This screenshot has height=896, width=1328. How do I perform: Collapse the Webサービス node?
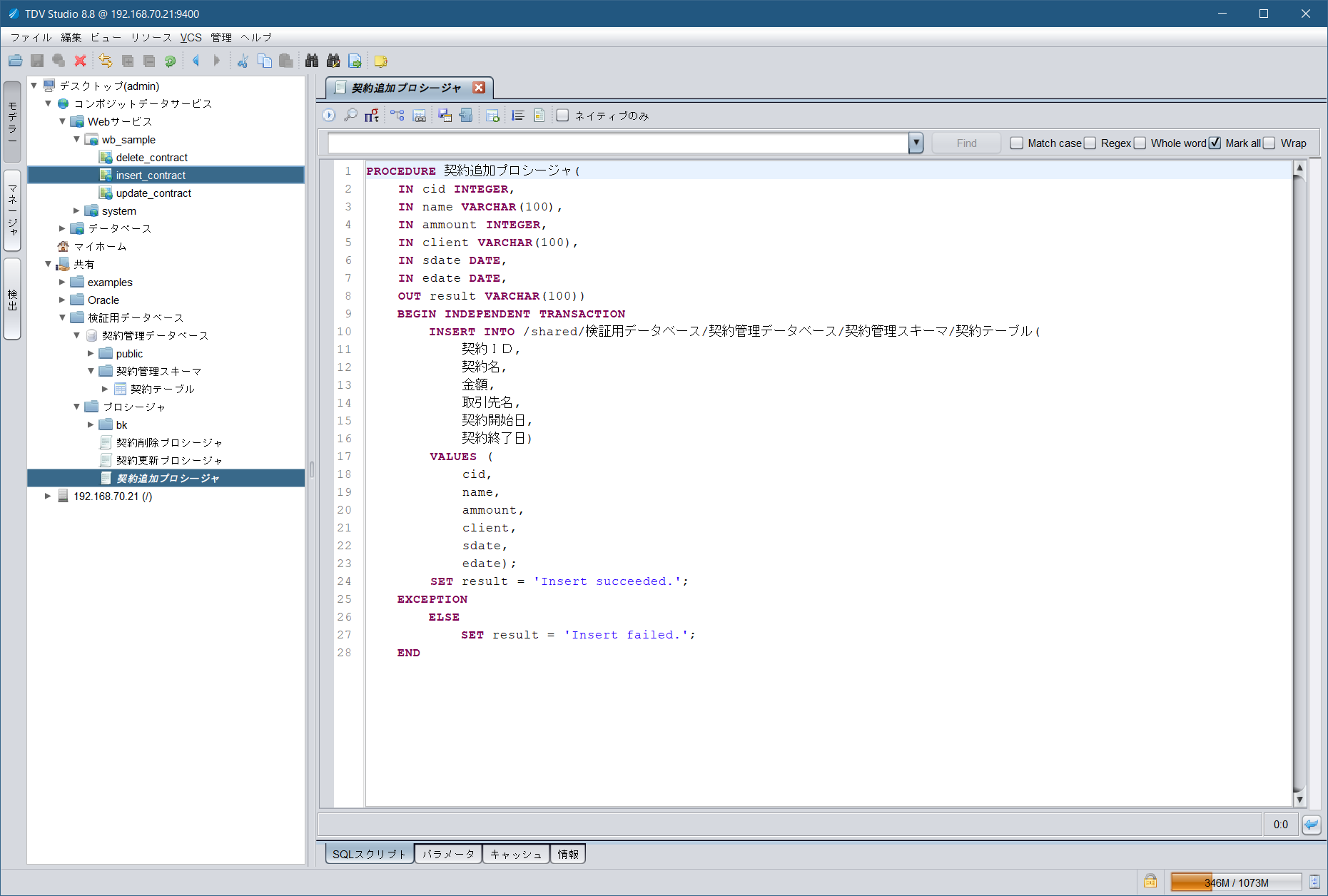click(x=62, y=121)
